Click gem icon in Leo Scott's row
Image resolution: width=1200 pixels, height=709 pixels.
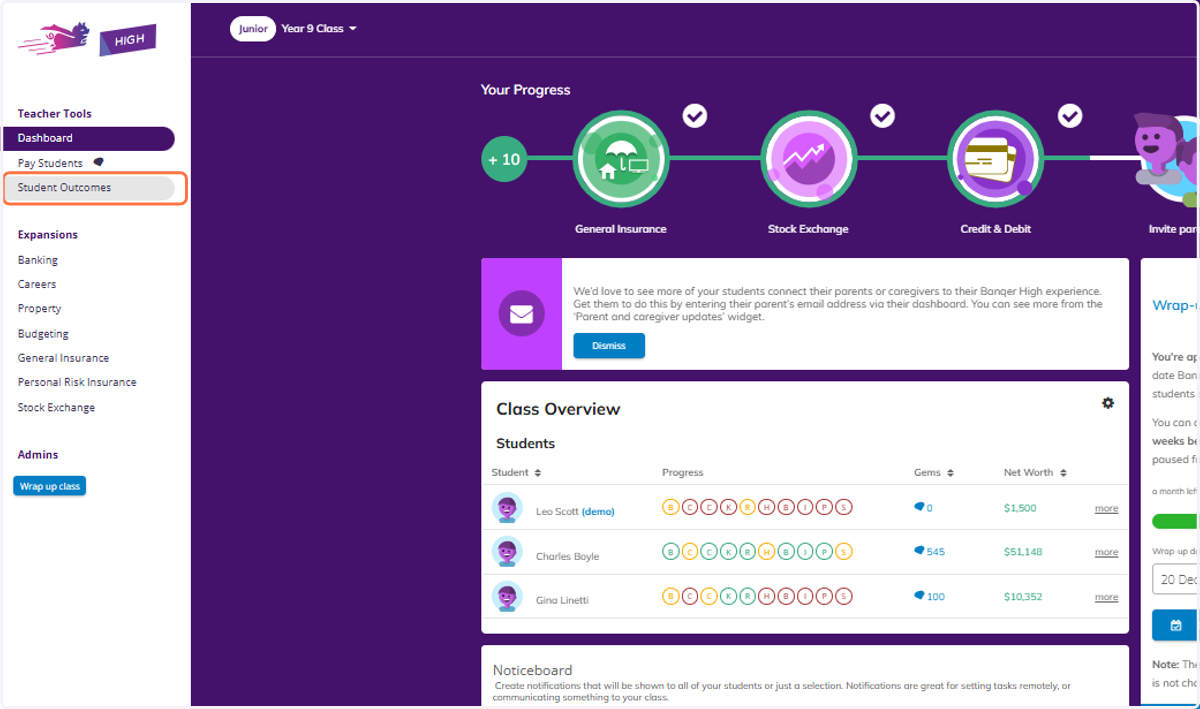(x=919, y=507)
